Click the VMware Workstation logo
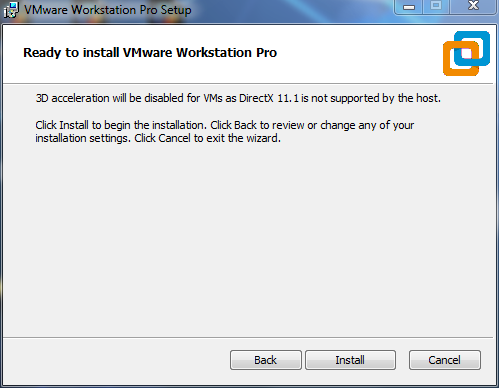499x388 pixels. coord(466,53)
